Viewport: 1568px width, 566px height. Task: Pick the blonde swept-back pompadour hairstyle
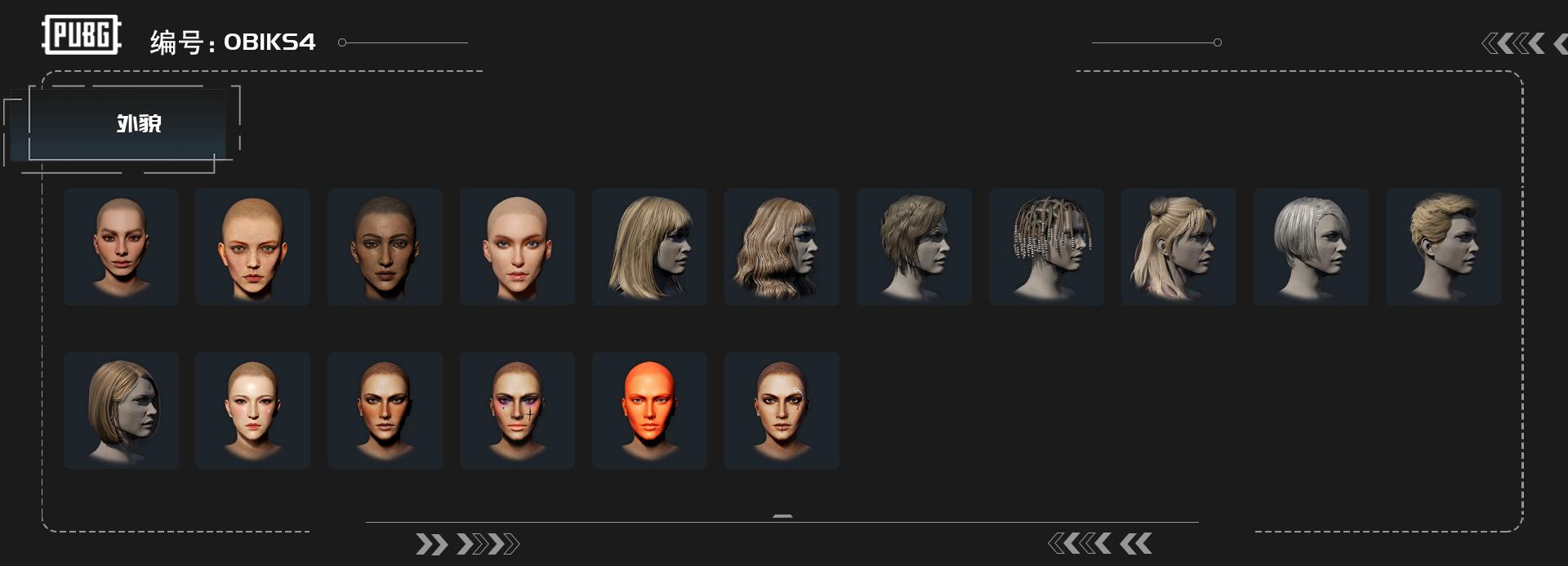[x=1443, y=247]
